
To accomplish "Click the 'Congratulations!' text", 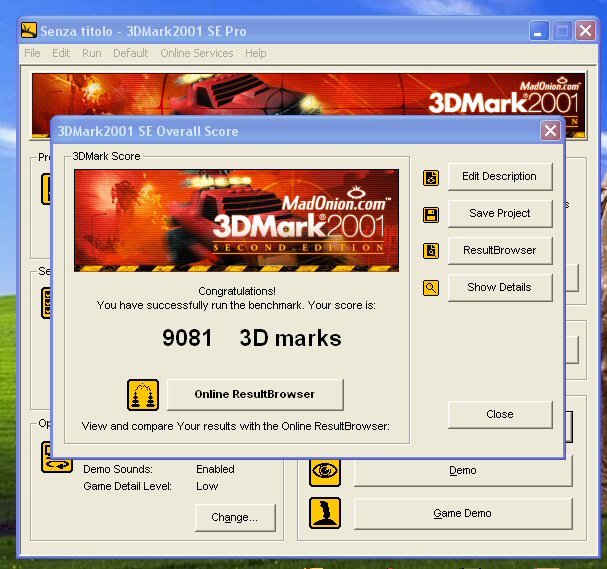I will click(237, 291).
